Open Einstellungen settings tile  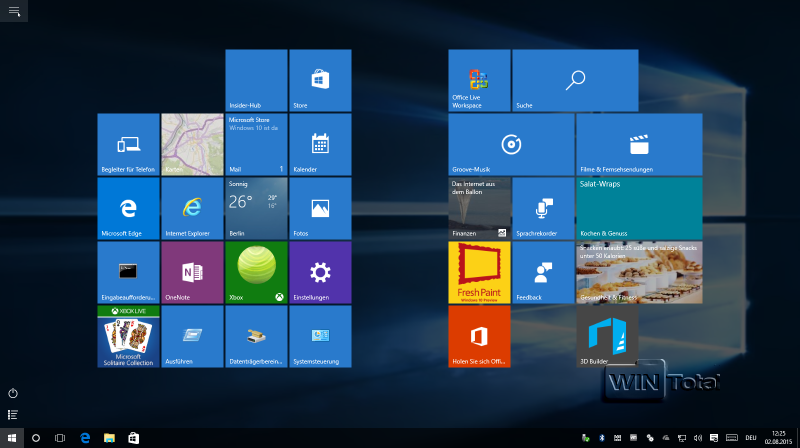tap(320, 272)
